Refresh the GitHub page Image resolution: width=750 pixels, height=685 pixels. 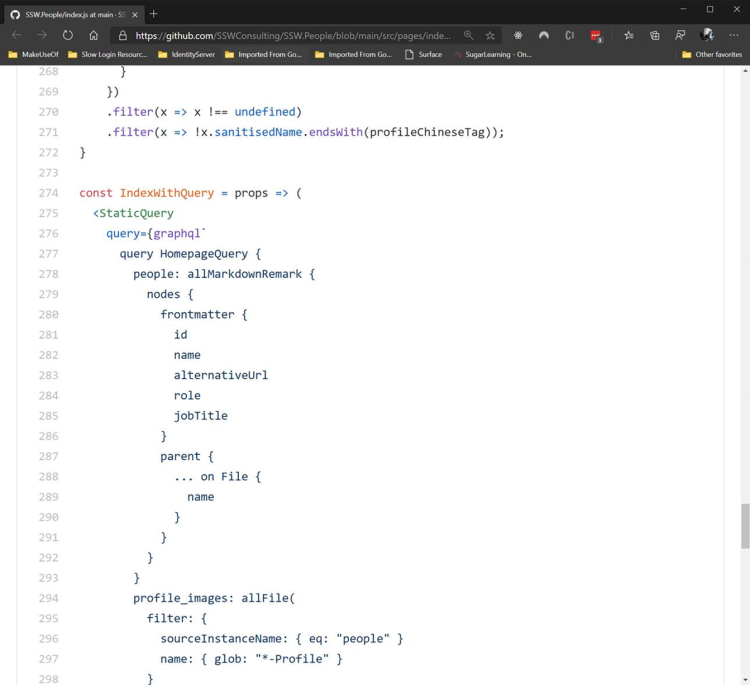[x=67, y=35]
